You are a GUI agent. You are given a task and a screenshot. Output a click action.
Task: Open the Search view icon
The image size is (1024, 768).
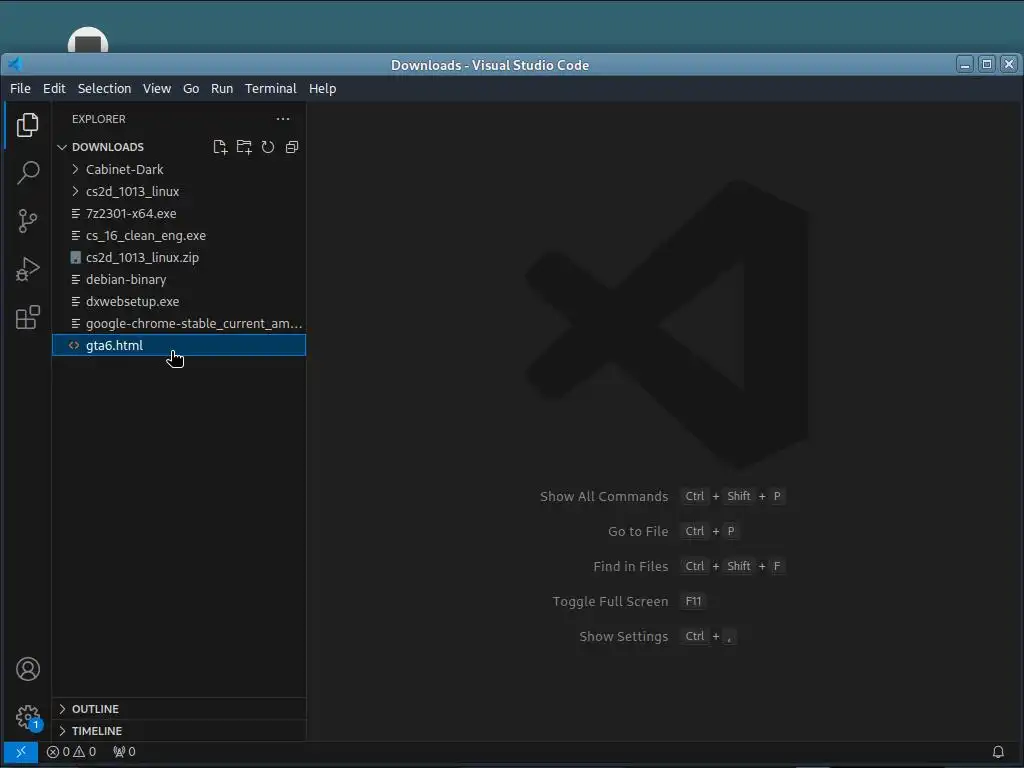pyautogui.click(x=27, y=173)
